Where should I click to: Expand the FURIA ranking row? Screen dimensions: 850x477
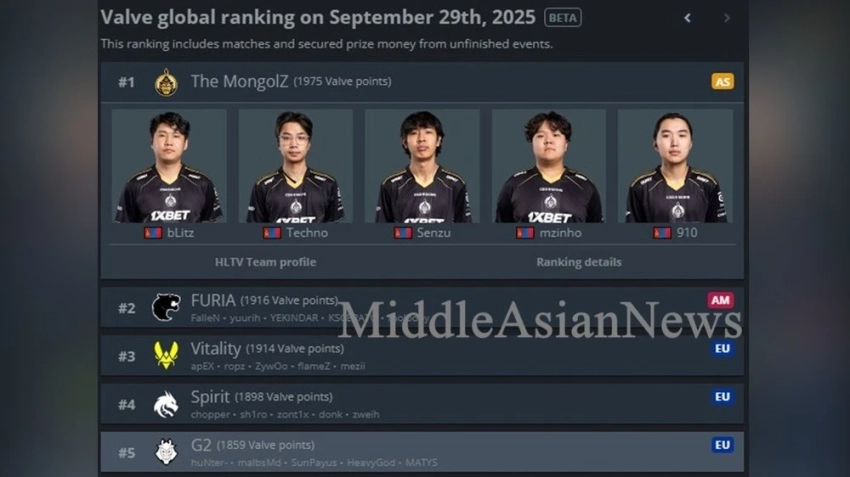coord(422,307)
